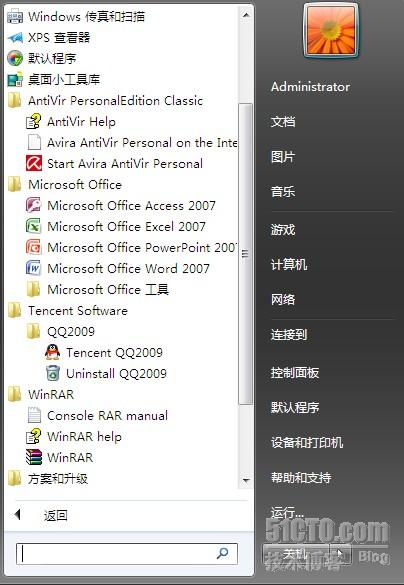
Task: Click the red Avira AntiVir umbrella icon
Action: point(34,163)
